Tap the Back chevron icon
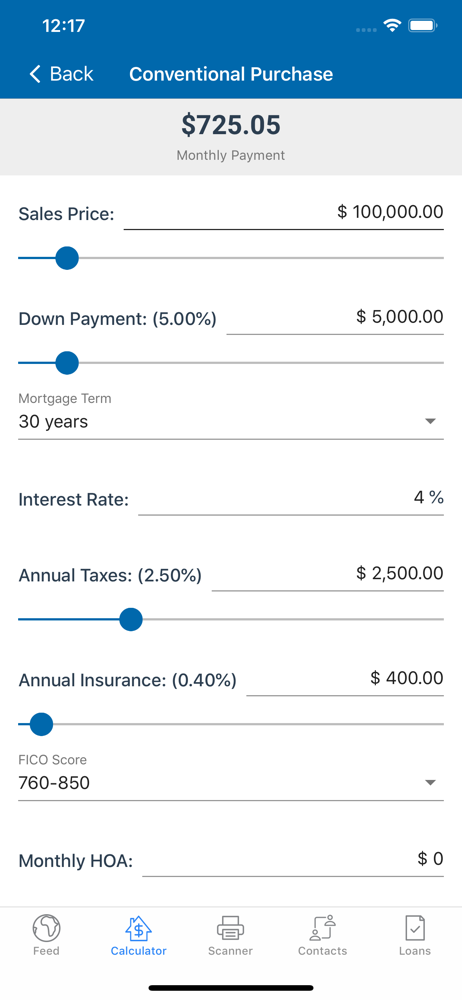462x1000 pixels. (35, 74)
